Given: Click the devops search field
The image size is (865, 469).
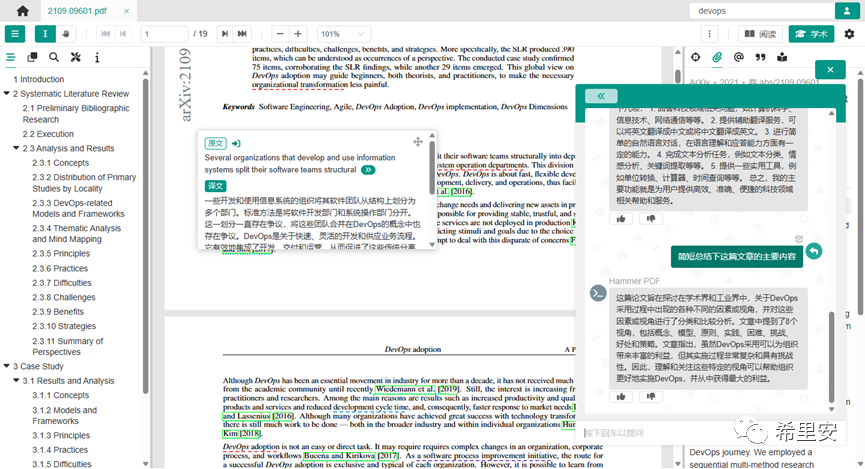Looking at the screenshot, I should click(761, 11).
